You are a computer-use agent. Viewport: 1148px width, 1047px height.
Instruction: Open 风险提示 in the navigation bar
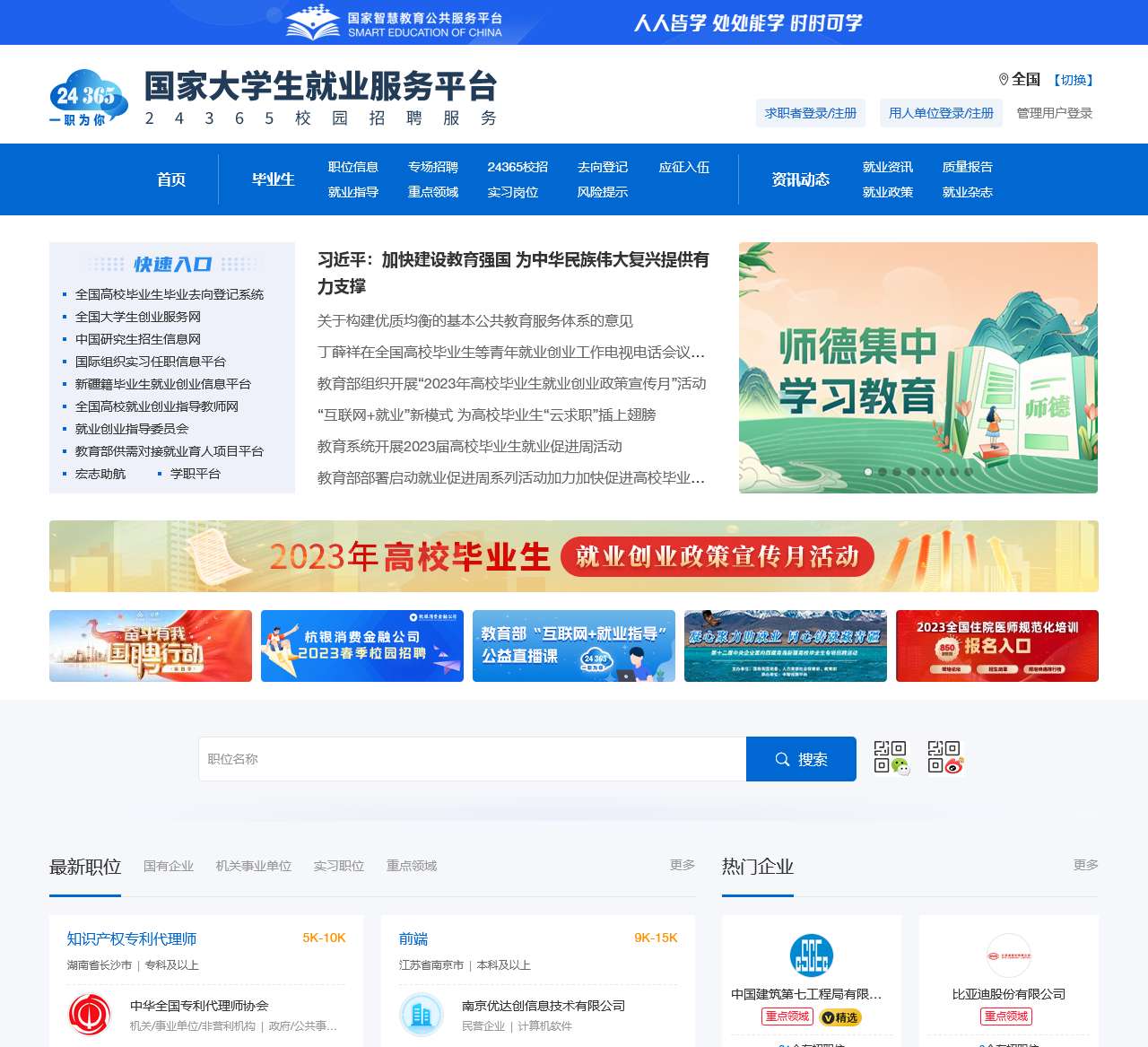[x=603, y=192]
